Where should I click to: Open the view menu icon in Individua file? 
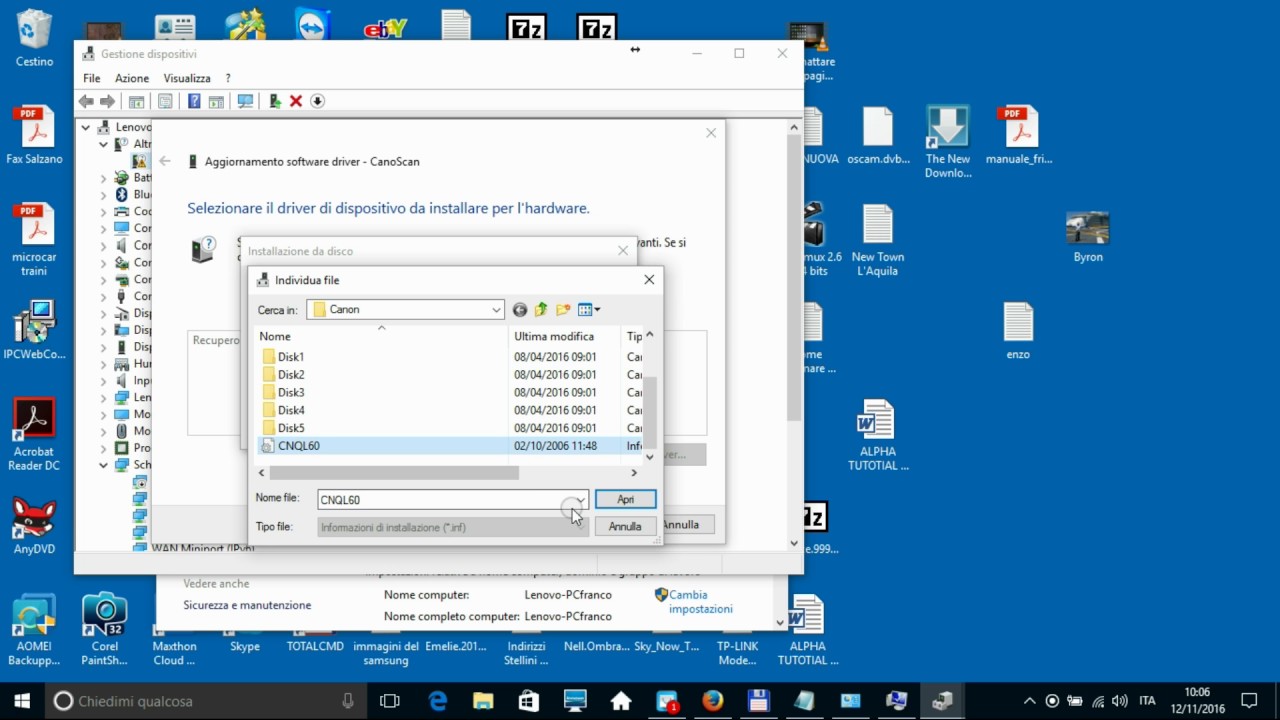[x=589, y=310]
